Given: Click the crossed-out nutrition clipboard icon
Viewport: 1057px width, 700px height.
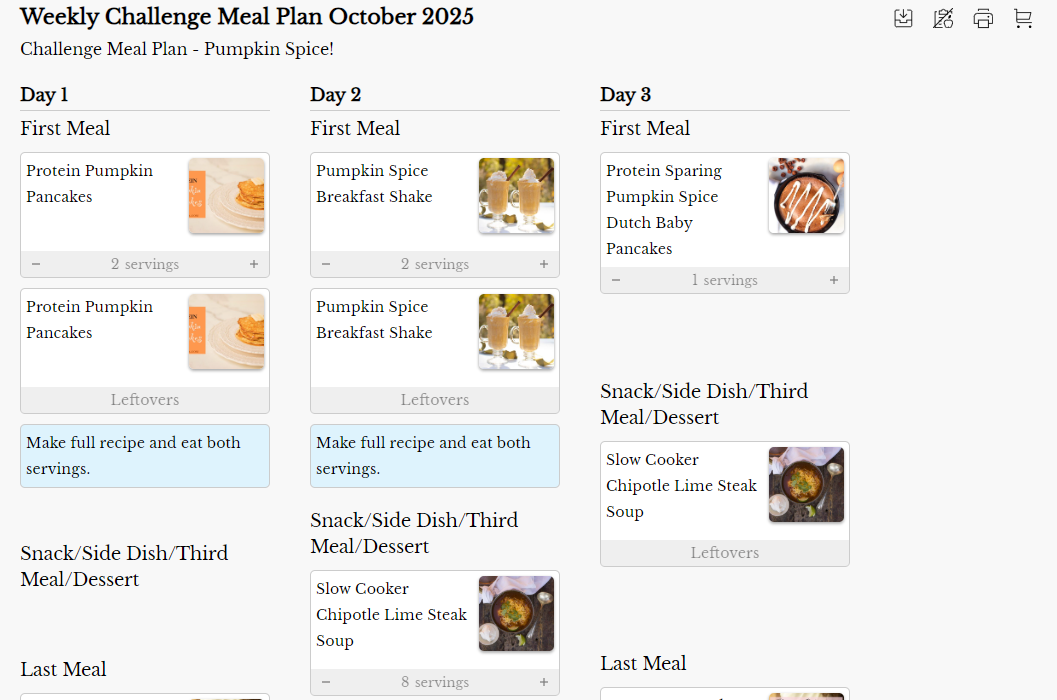Looking at the screenshot, I should (x=943, y=18).
